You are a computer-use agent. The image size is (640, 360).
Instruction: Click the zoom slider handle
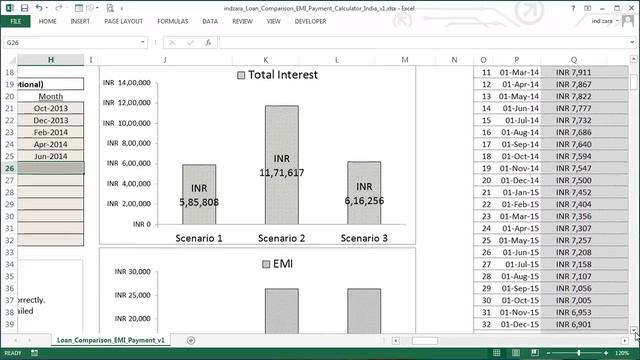pyautogui.click(x=579, y=353)
